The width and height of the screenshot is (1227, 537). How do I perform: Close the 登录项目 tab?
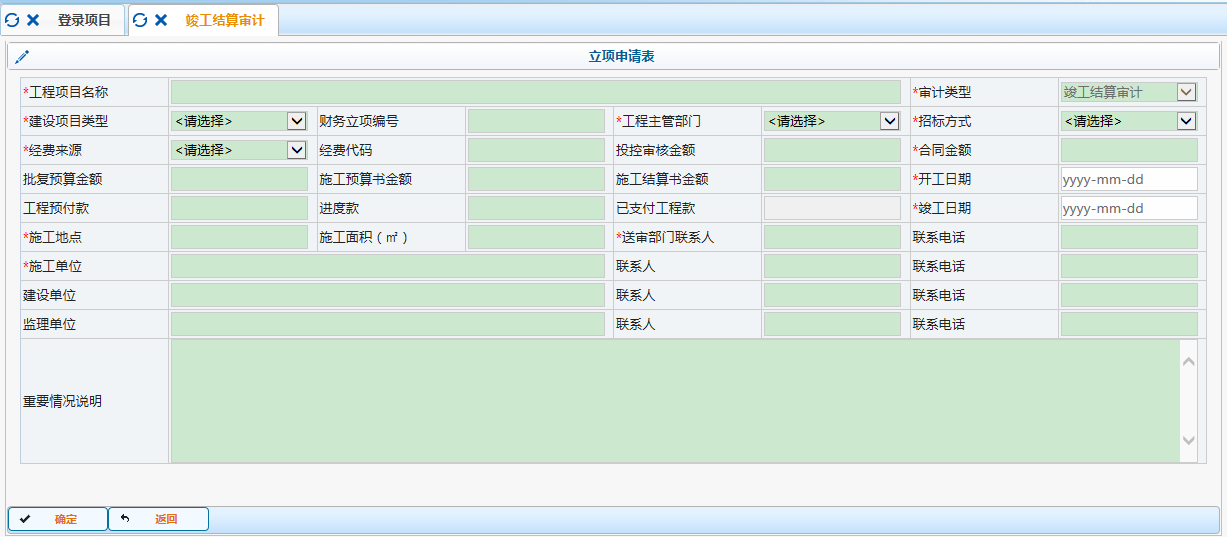tap(33, 20)
